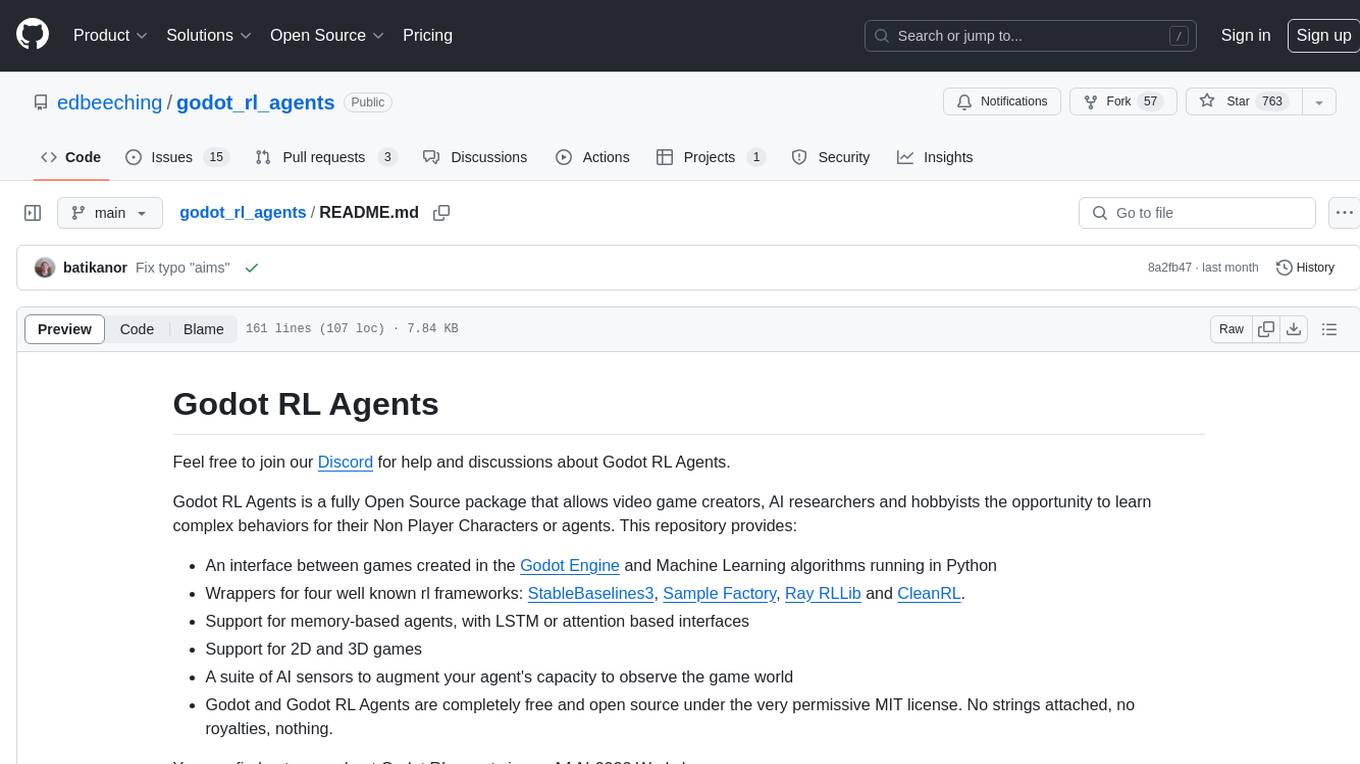Open godot_rl_agents repository link
Screen dimensions: 1360x764
255,102
